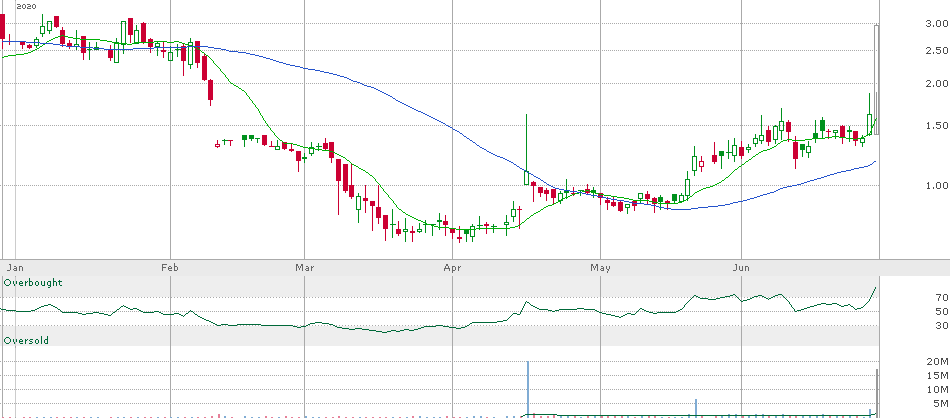Click the 10M volume axis label
The image size is (950, 418).
(940, 390)
